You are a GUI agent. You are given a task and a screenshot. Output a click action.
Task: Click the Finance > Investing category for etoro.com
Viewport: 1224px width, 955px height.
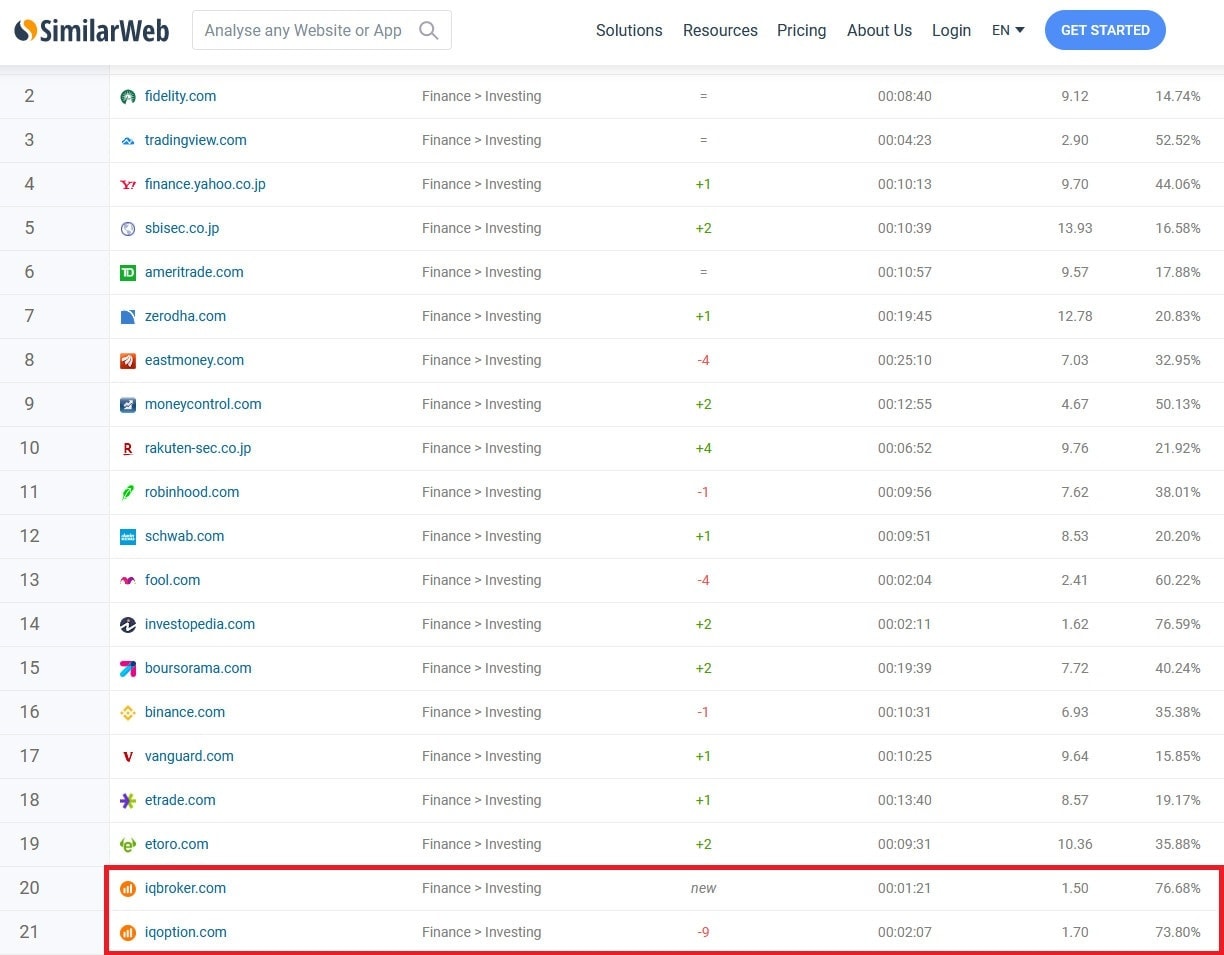pyautogui.click(x=481, y=844)
